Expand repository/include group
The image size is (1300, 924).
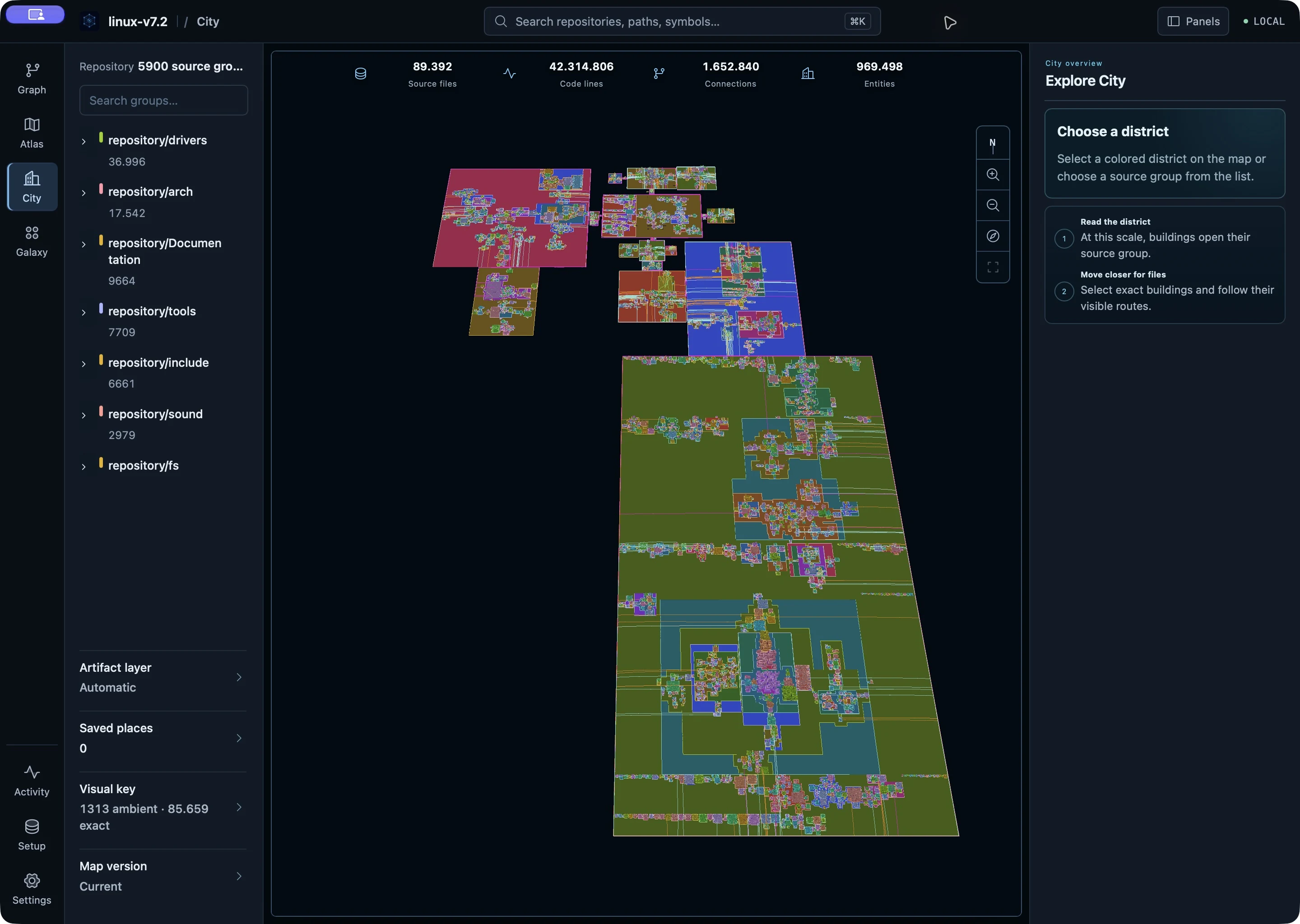point(84,364)
